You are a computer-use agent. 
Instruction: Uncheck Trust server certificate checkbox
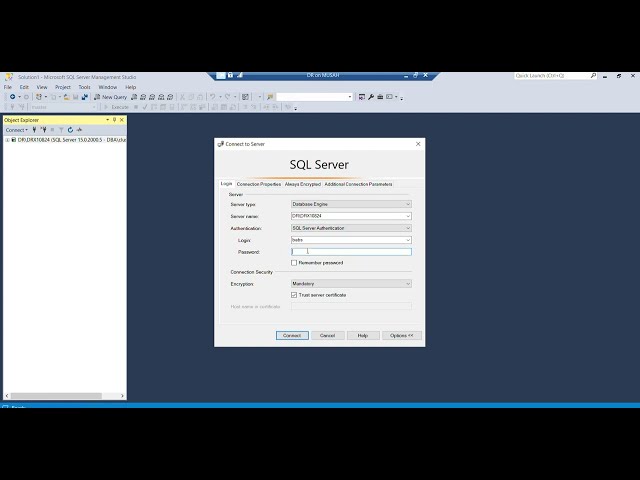click(294, 295)
